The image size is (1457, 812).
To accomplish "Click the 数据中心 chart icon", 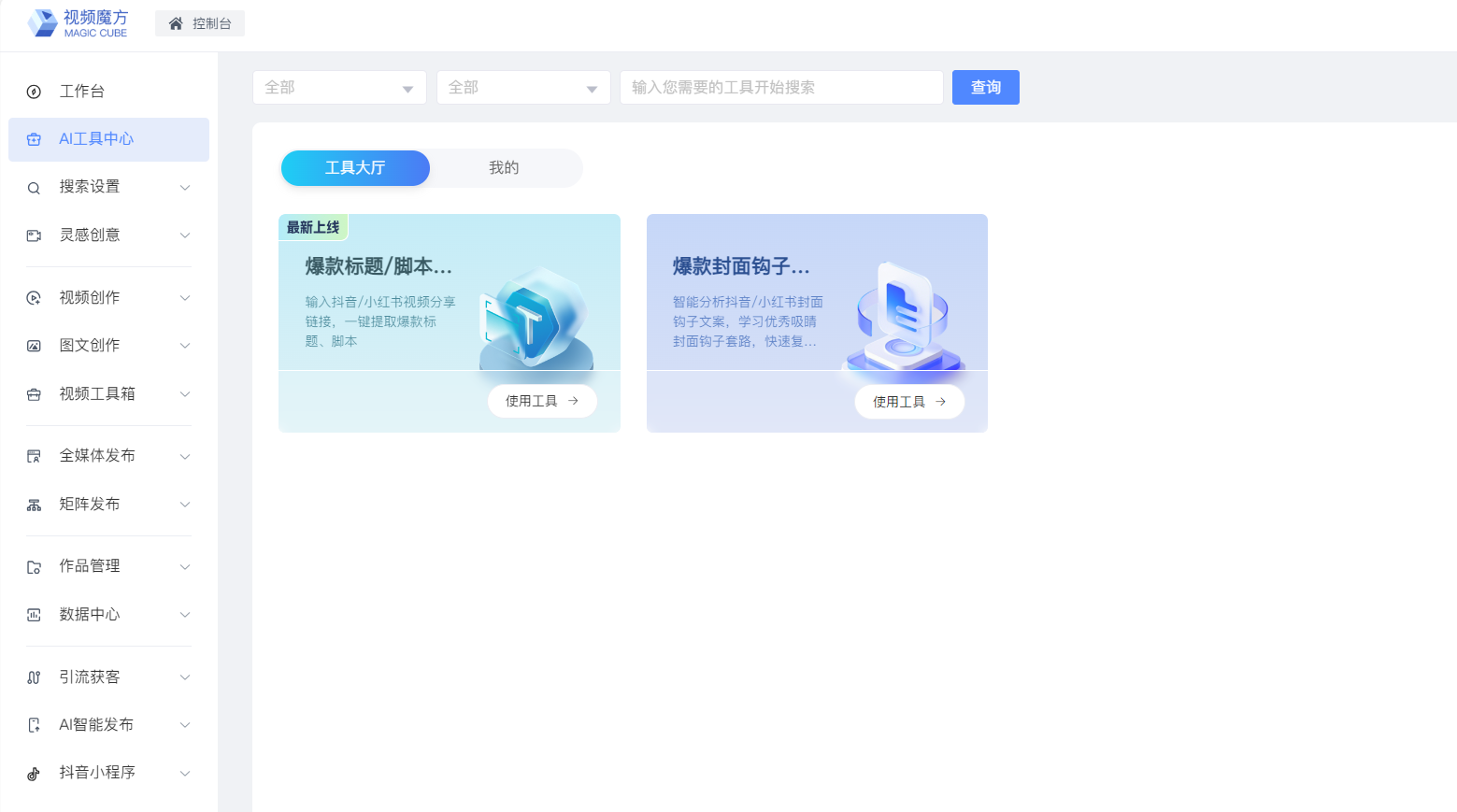I will point(34,615).
